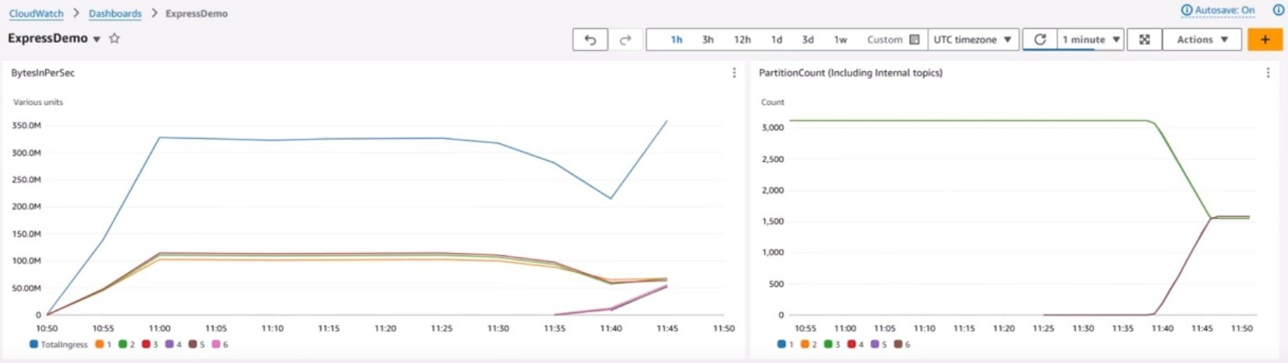Click the calendar icon beside Custom
This screenshot has width=1288, height=363.
coord(914,40)
